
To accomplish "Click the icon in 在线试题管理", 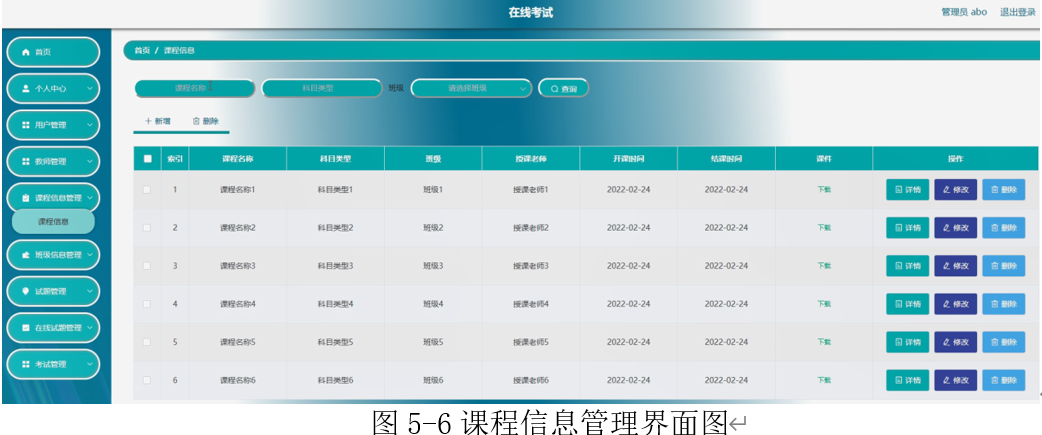I will pos(26,327).
